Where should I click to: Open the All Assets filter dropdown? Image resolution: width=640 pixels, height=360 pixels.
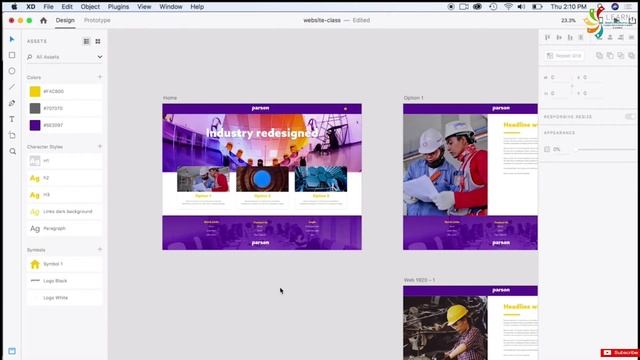pos(100,57)
